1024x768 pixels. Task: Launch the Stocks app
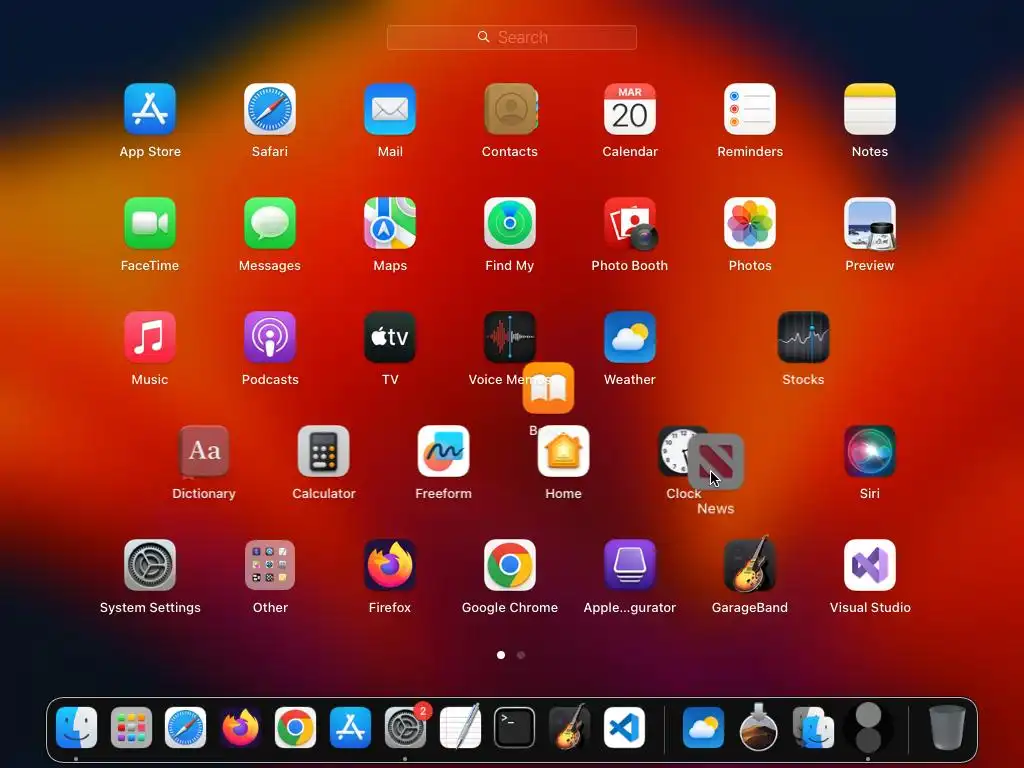click(x=803, y=337)
